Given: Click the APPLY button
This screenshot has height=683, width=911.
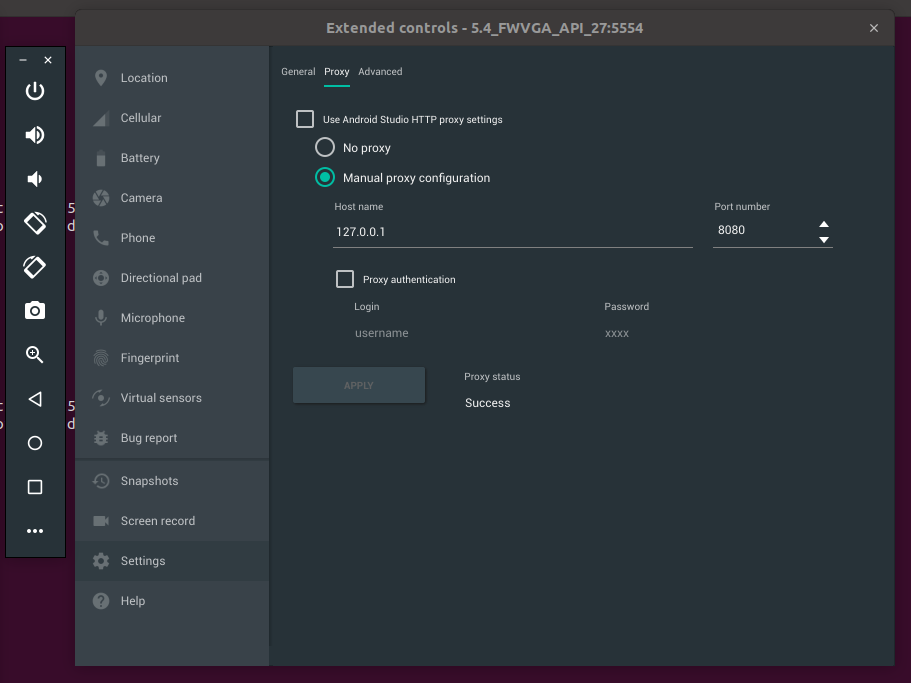Looking at the screenshot, I should (358, 385).
